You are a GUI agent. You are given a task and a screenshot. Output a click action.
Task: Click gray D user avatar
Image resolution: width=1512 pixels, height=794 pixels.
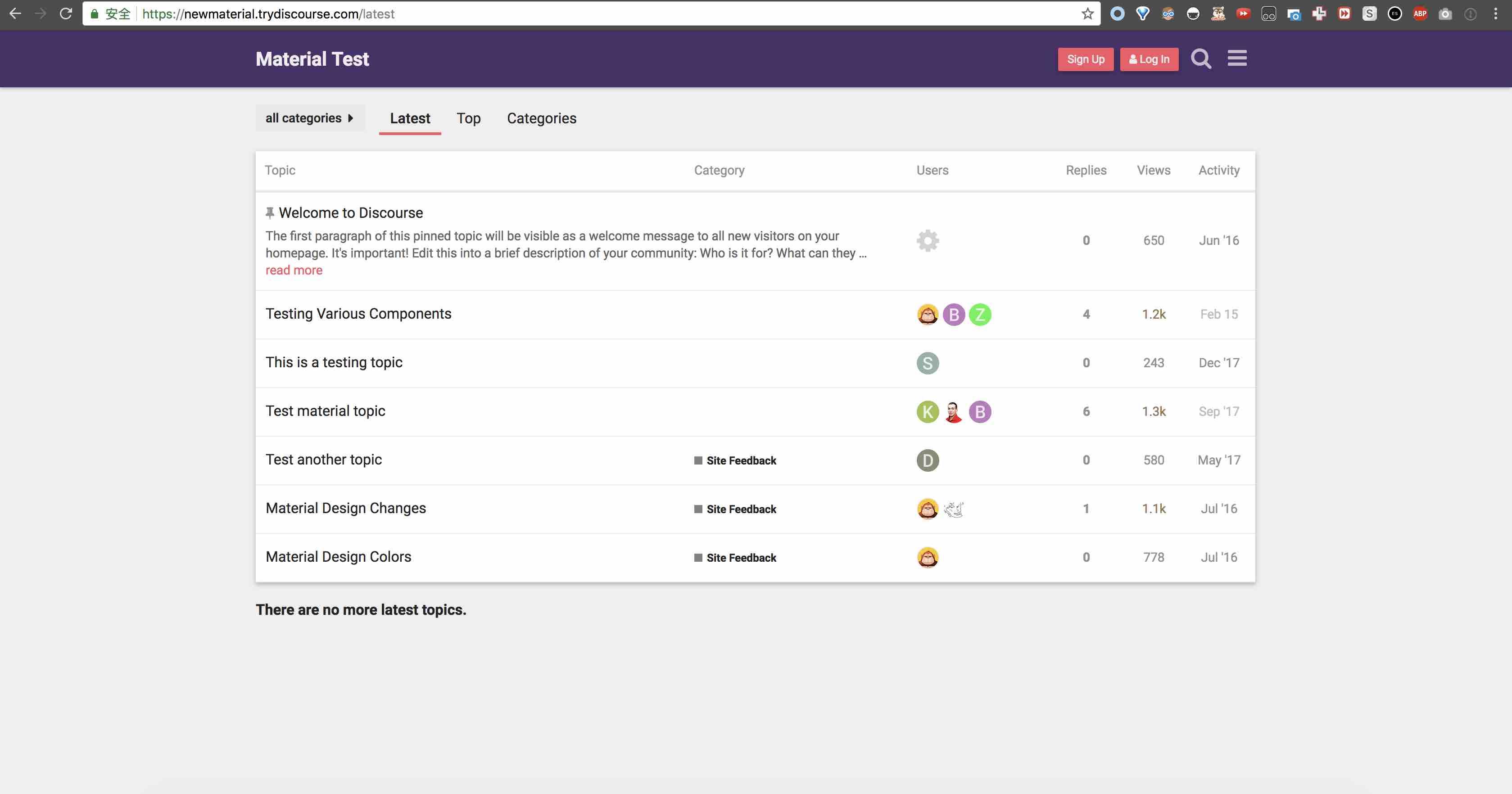(928, 460)
